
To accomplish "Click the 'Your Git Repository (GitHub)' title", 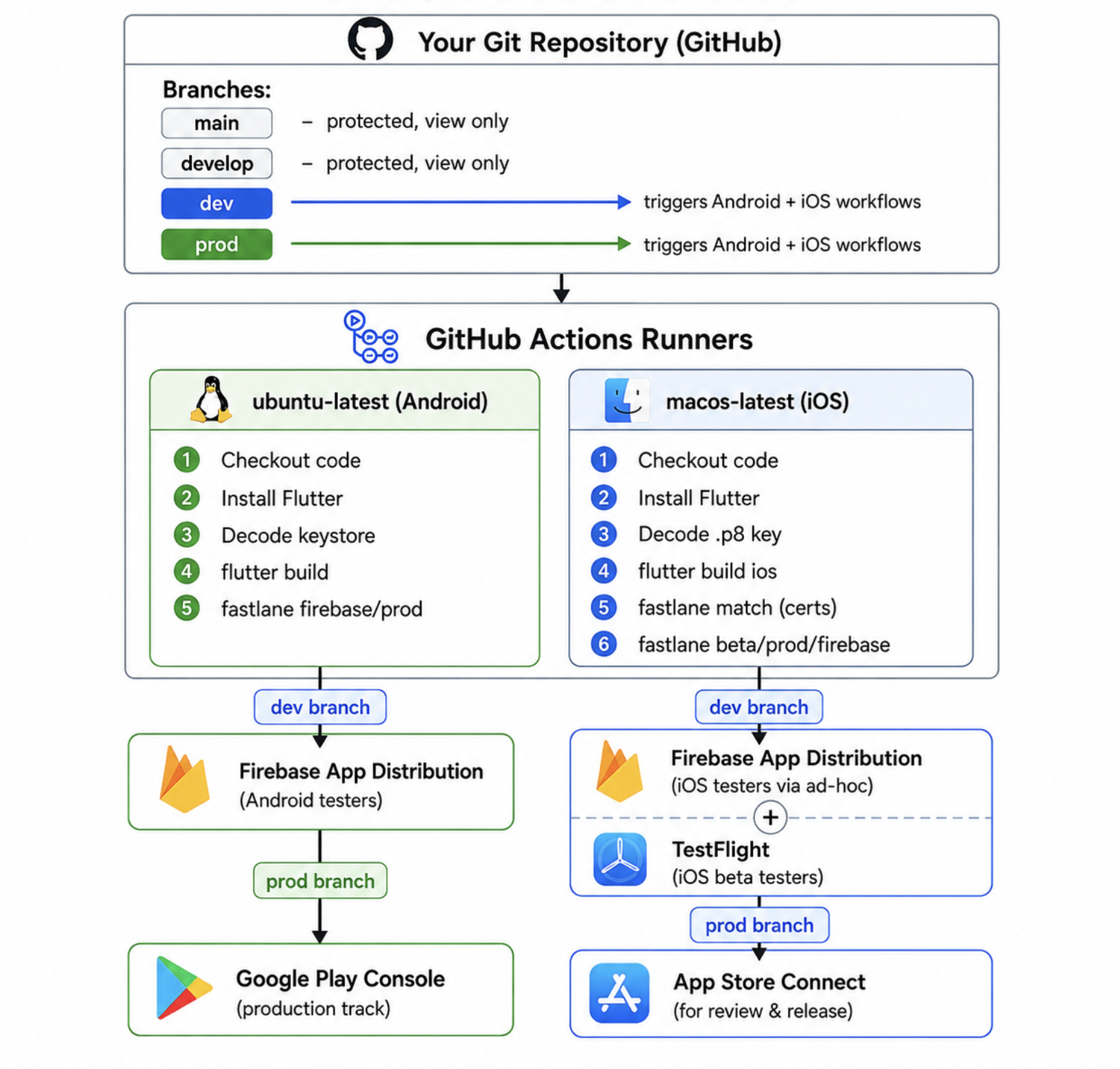I will (x=599, y=42).
